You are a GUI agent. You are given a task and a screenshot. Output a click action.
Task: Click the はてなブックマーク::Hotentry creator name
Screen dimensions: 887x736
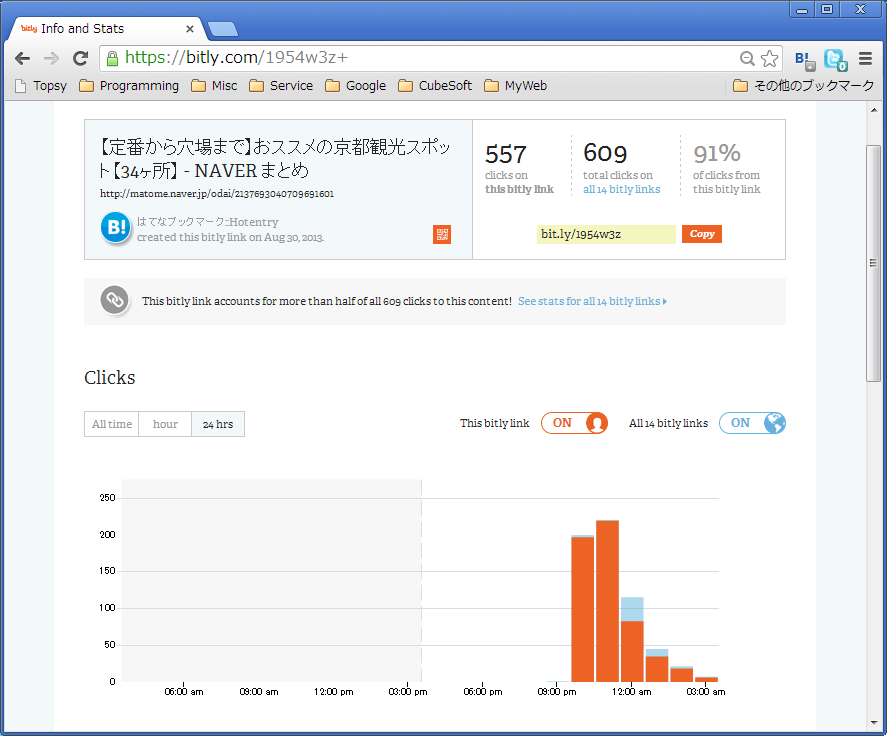coord(208,222)
